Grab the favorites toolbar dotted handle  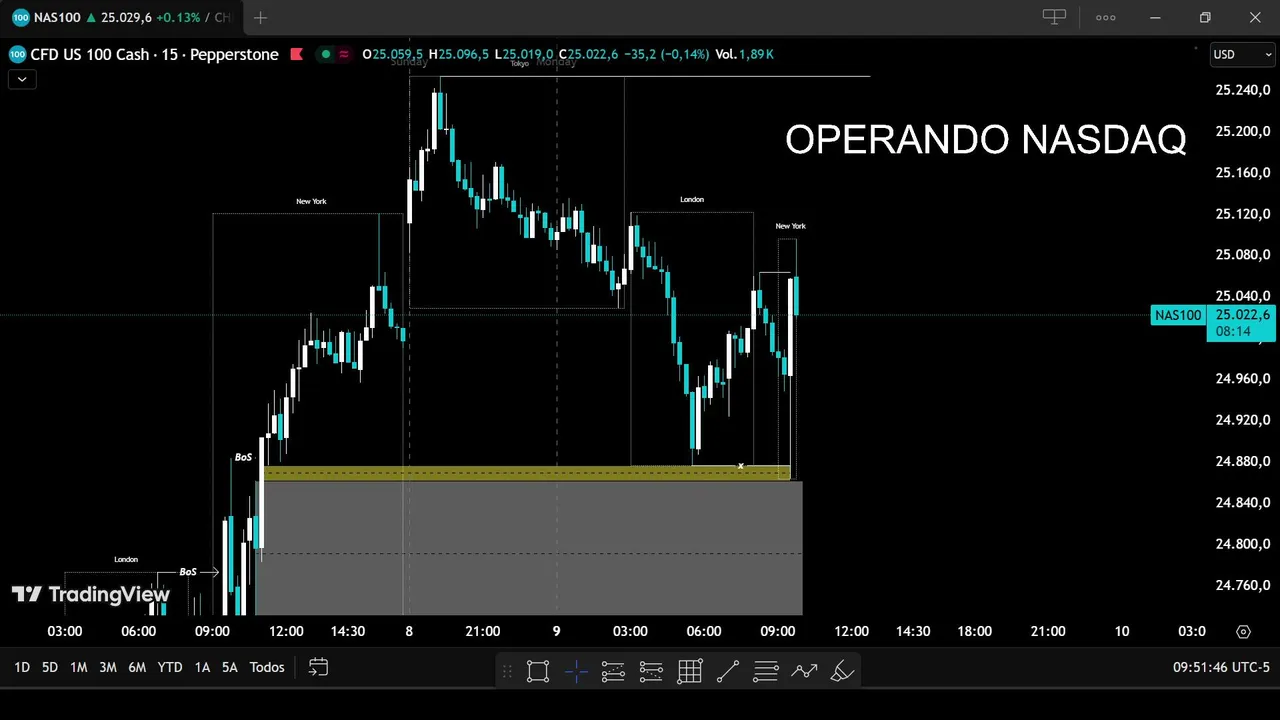coord(507,671)
